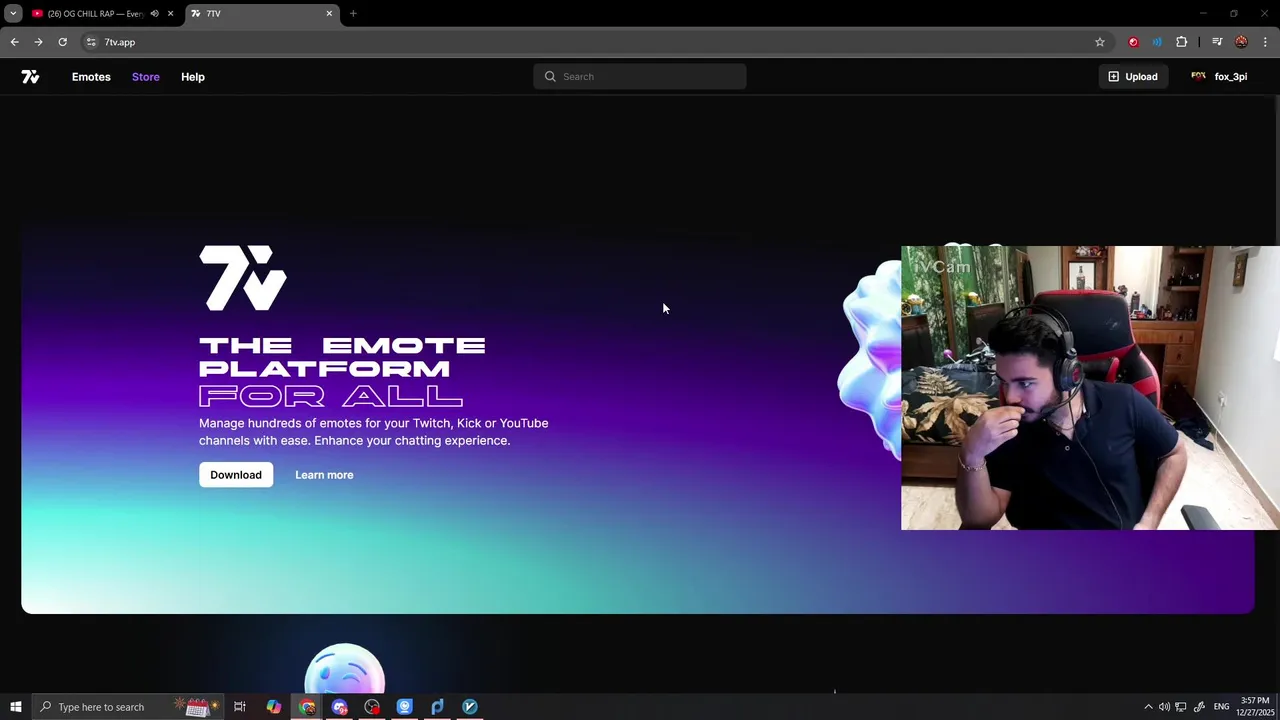Open the red circular taskbar app
The image size is (1280, 720).
pos(372,707)
